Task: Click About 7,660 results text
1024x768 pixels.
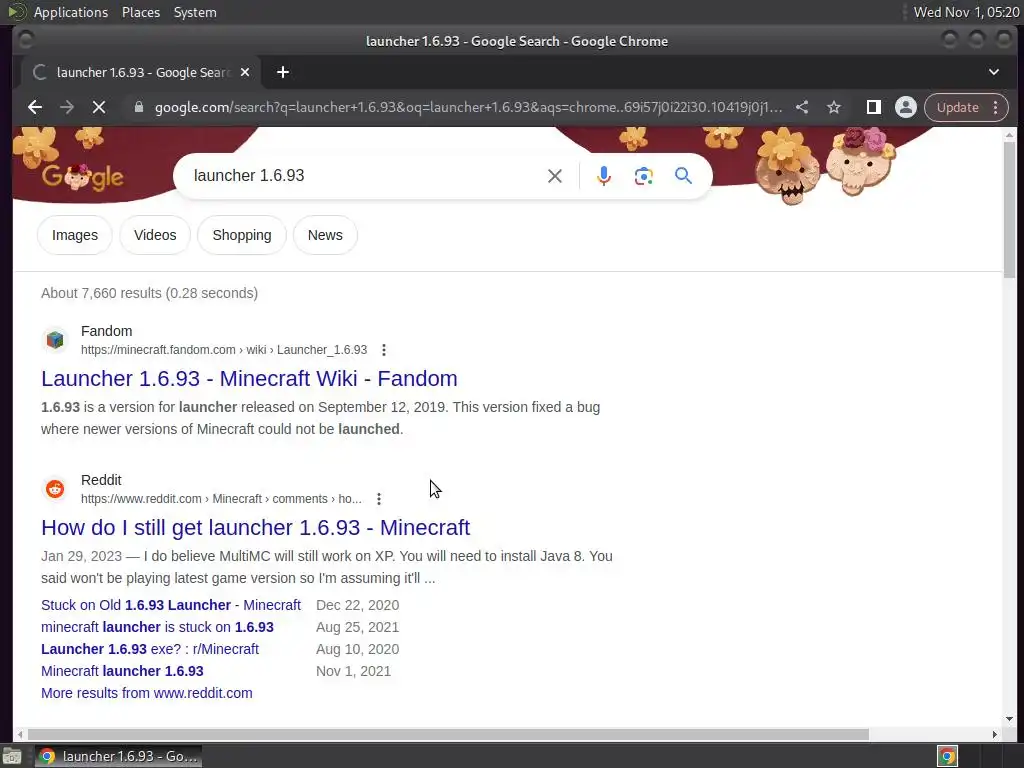Action: [x=150, y=293]
